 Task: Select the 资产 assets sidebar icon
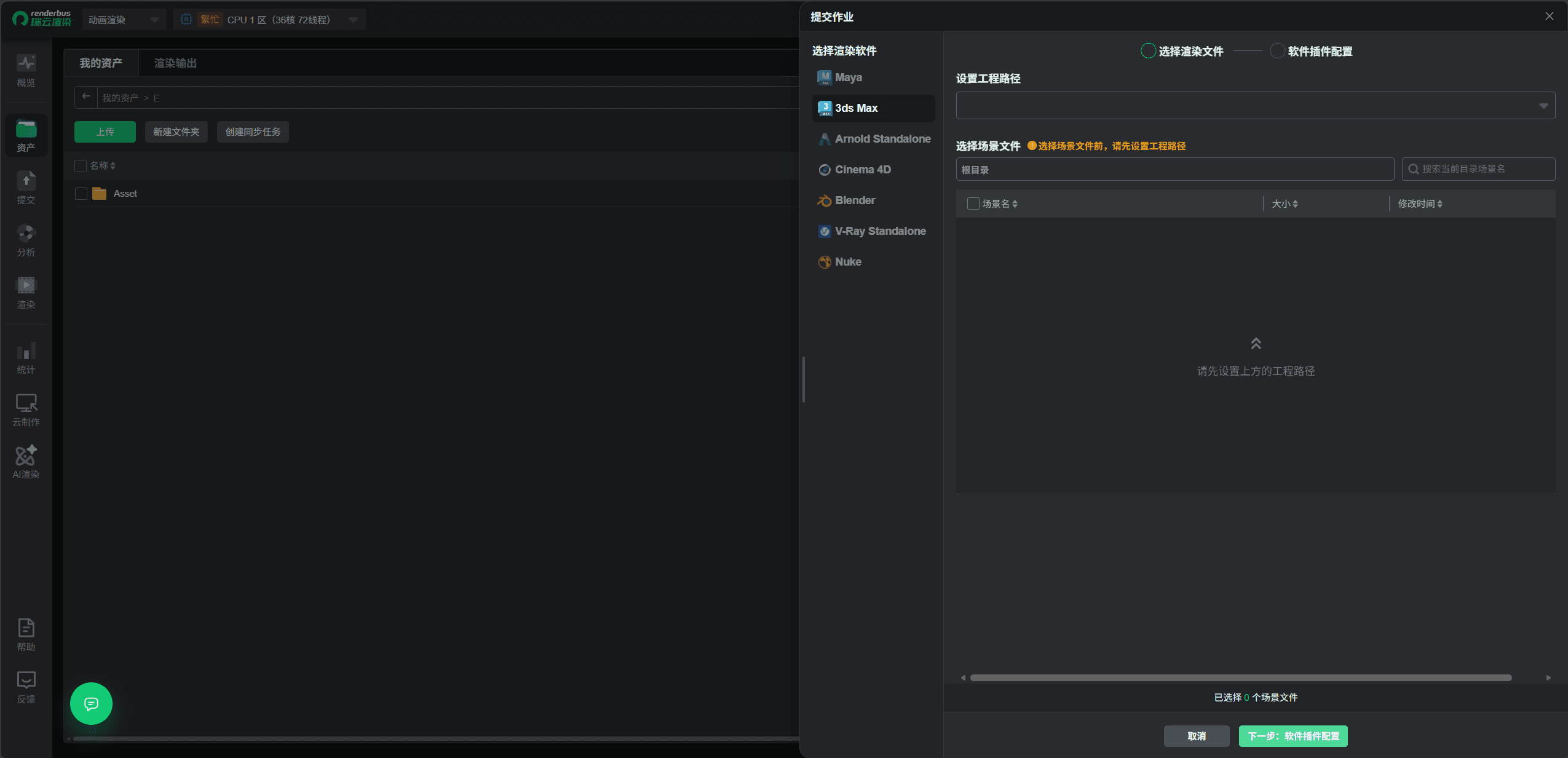[26, 135]
